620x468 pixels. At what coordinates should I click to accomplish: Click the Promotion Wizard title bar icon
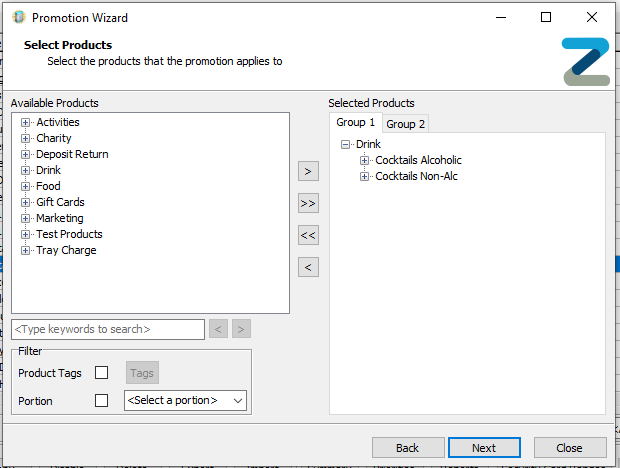tap(19, 17)
